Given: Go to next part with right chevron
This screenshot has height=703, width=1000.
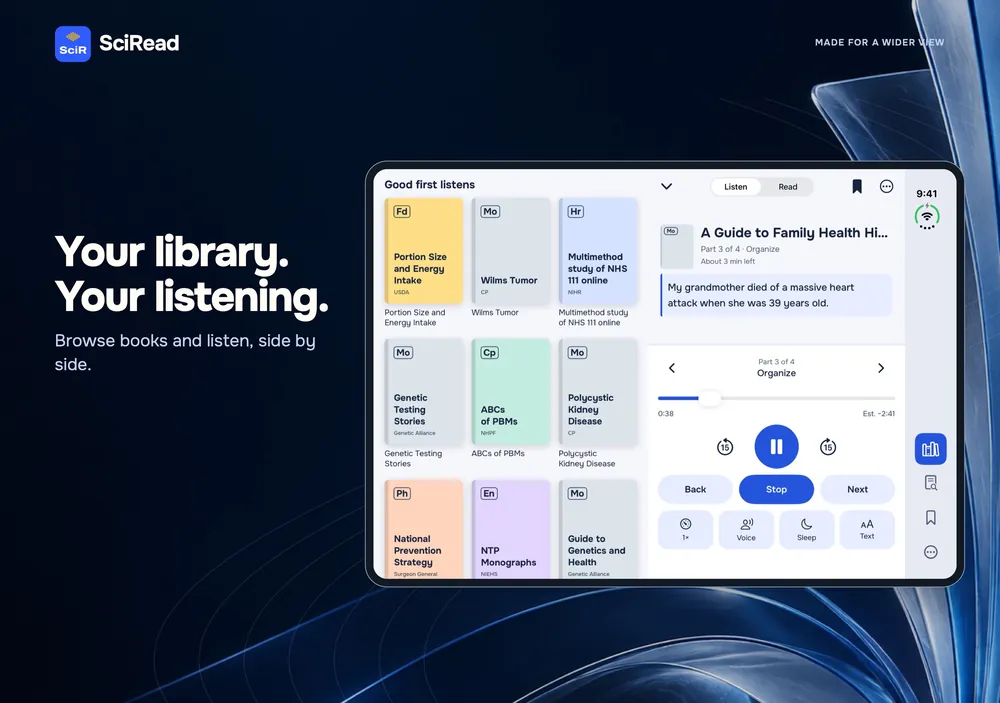Looking at the screenshot, I should [881, 368].
